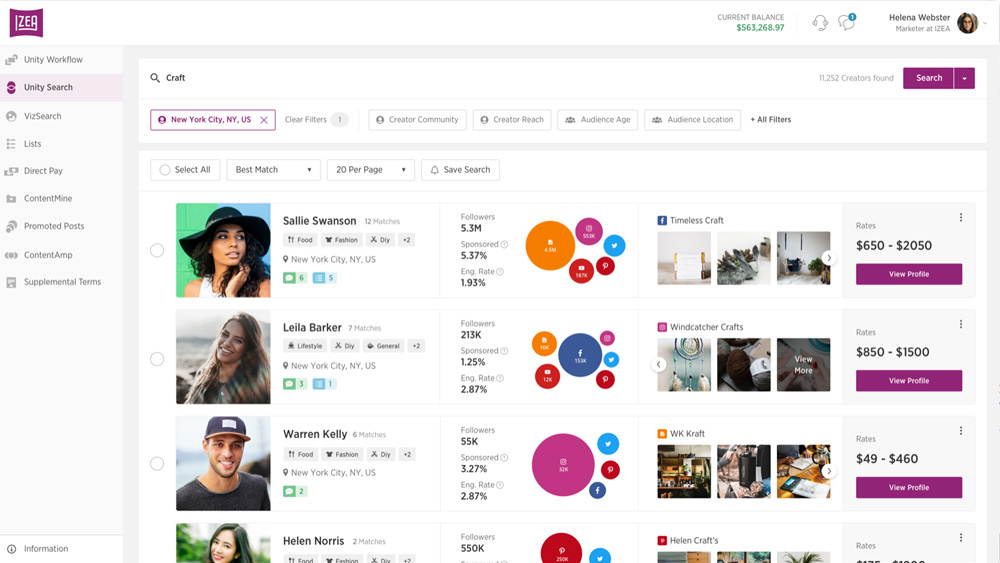Click Helena Webster's profile avatar
The width and height of the screenshot is (1000, 563).
967,23
